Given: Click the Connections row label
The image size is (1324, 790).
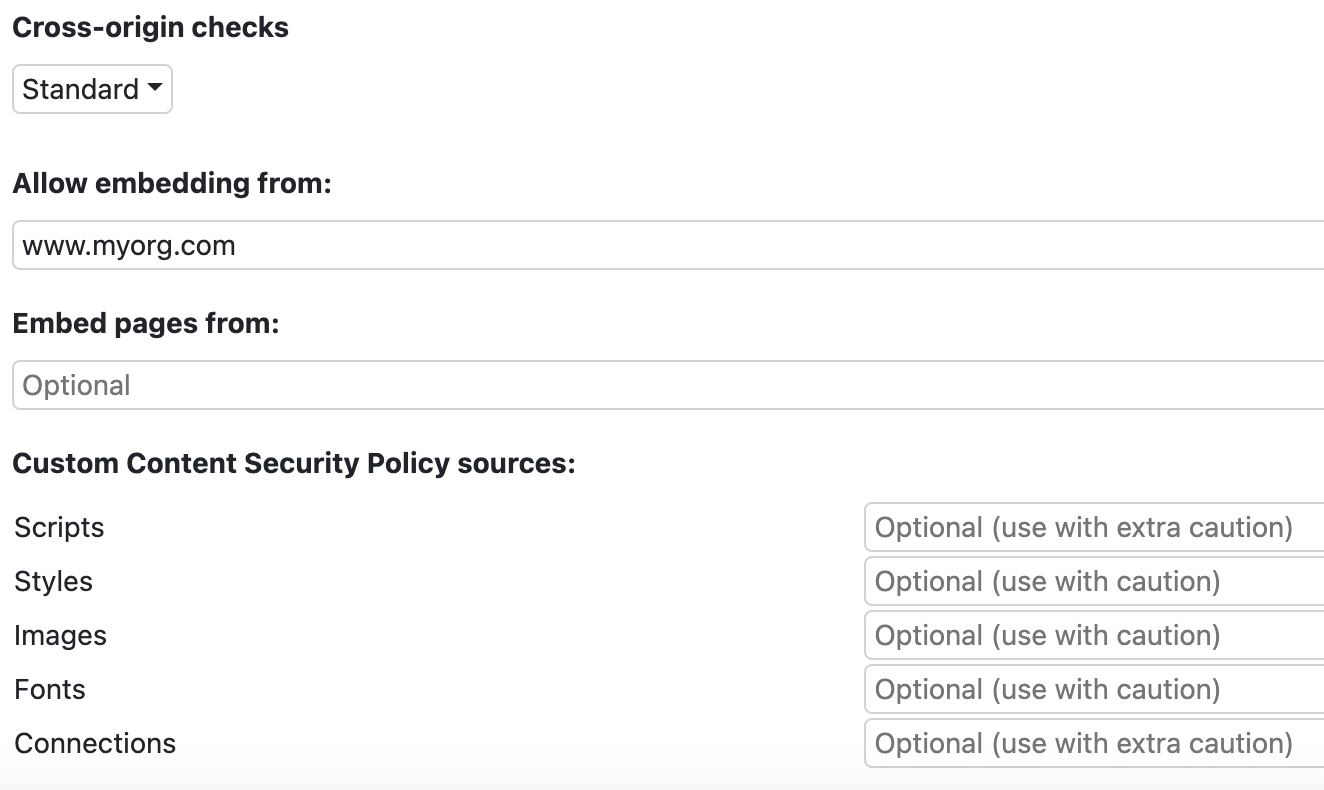Looking at the screenshot, I should click(x=94, y=743).
